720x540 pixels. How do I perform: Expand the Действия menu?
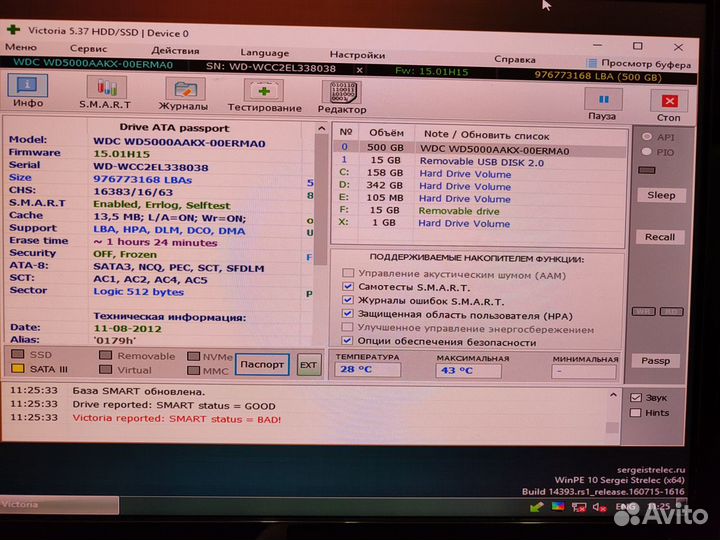[x=175, y=50]
